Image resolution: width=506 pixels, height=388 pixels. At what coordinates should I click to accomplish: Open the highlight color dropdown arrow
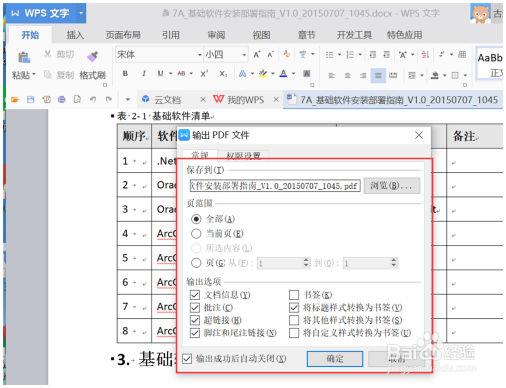[x=273, y=74]
